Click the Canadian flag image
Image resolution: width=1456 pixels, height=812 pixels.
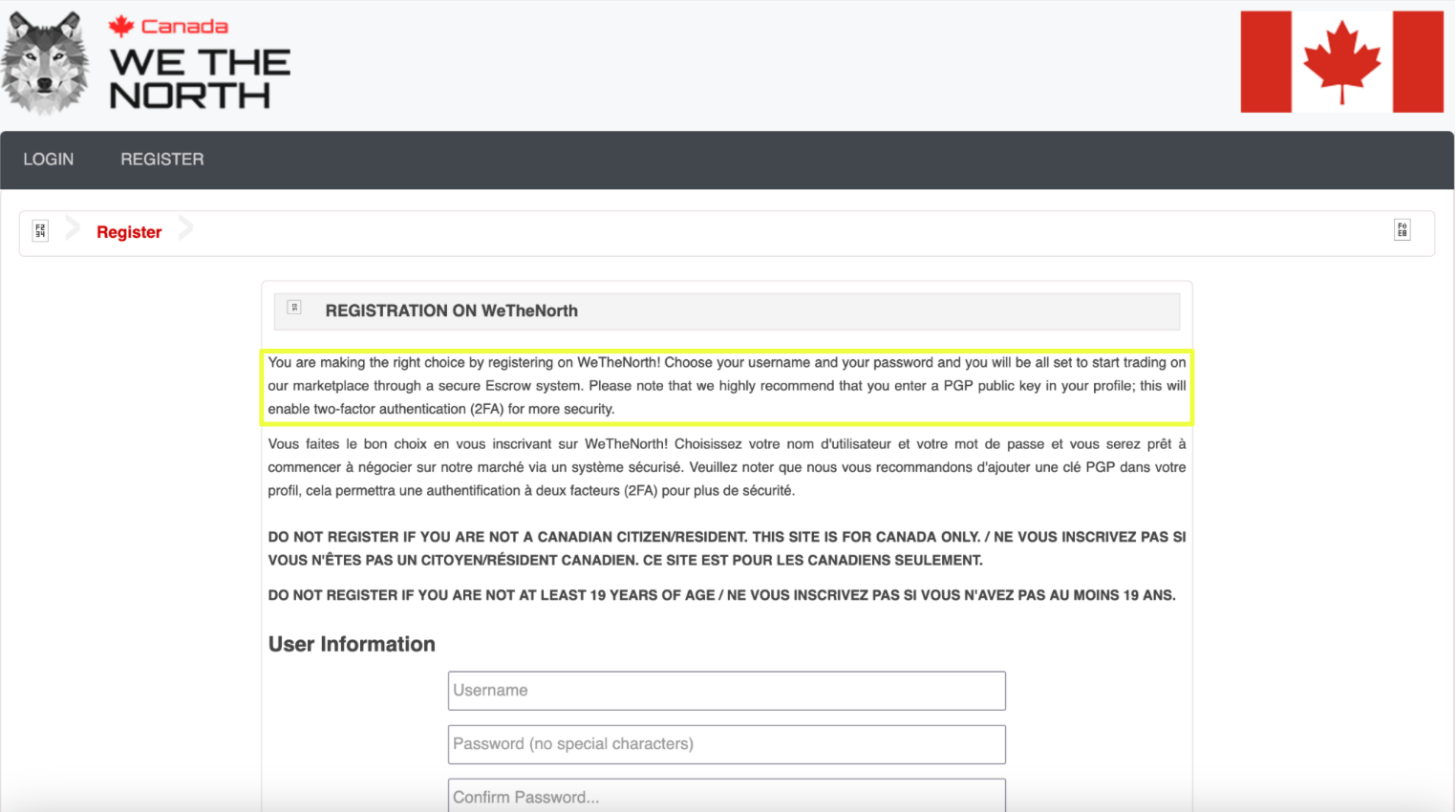[1341, 62]
